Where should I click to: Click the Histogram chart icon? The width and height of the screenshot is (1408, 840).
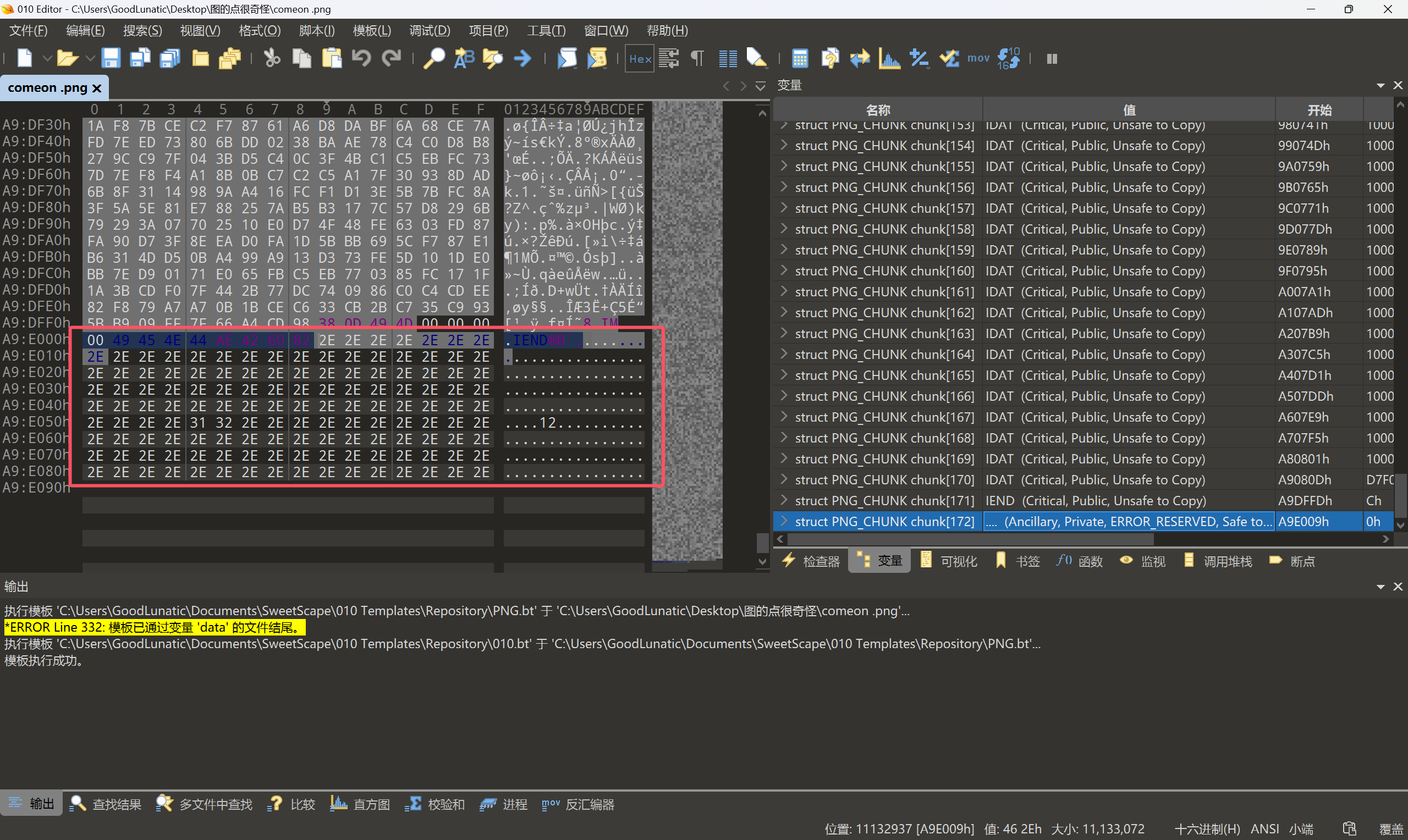coord(889,58)
